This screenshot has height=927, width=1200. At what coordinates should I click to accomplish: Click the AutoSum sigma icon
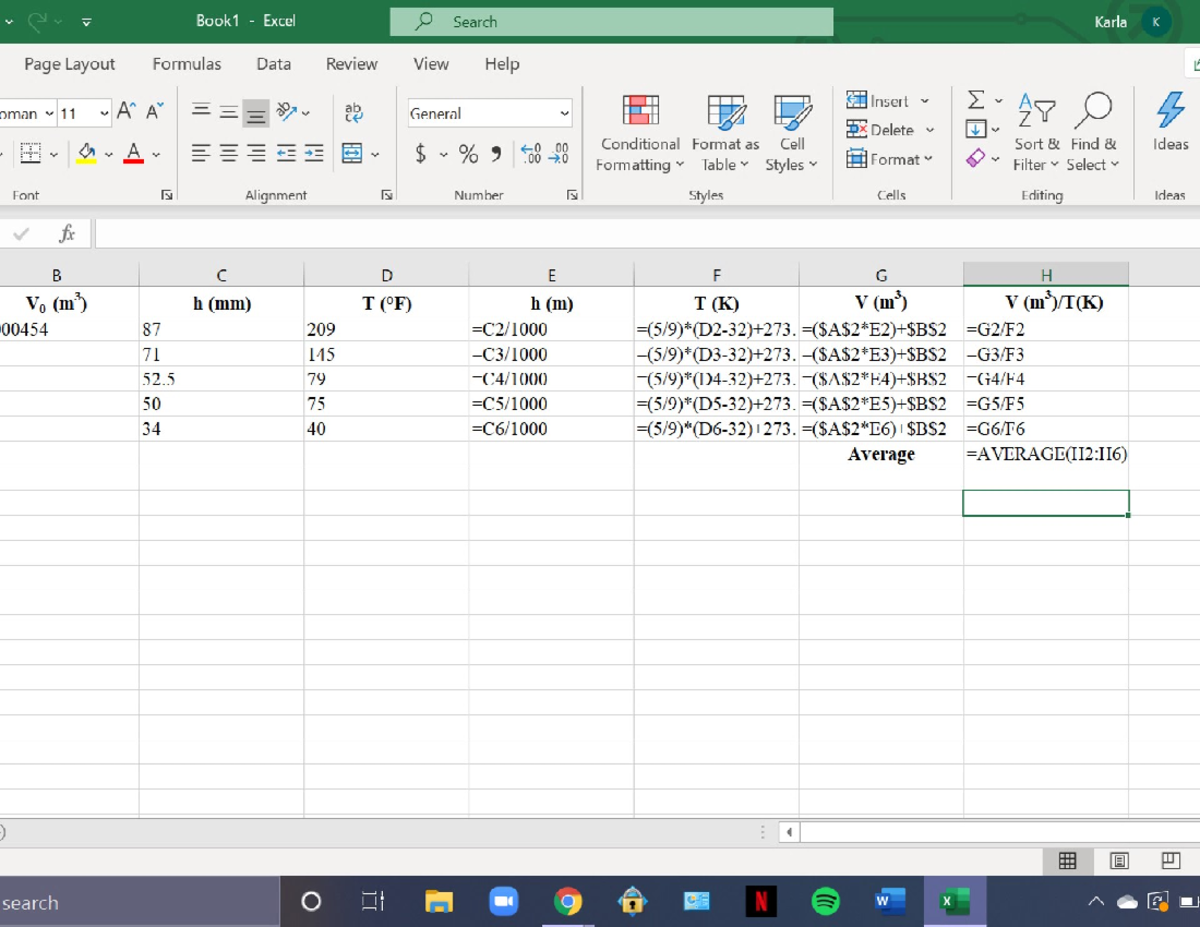point(975,100)
